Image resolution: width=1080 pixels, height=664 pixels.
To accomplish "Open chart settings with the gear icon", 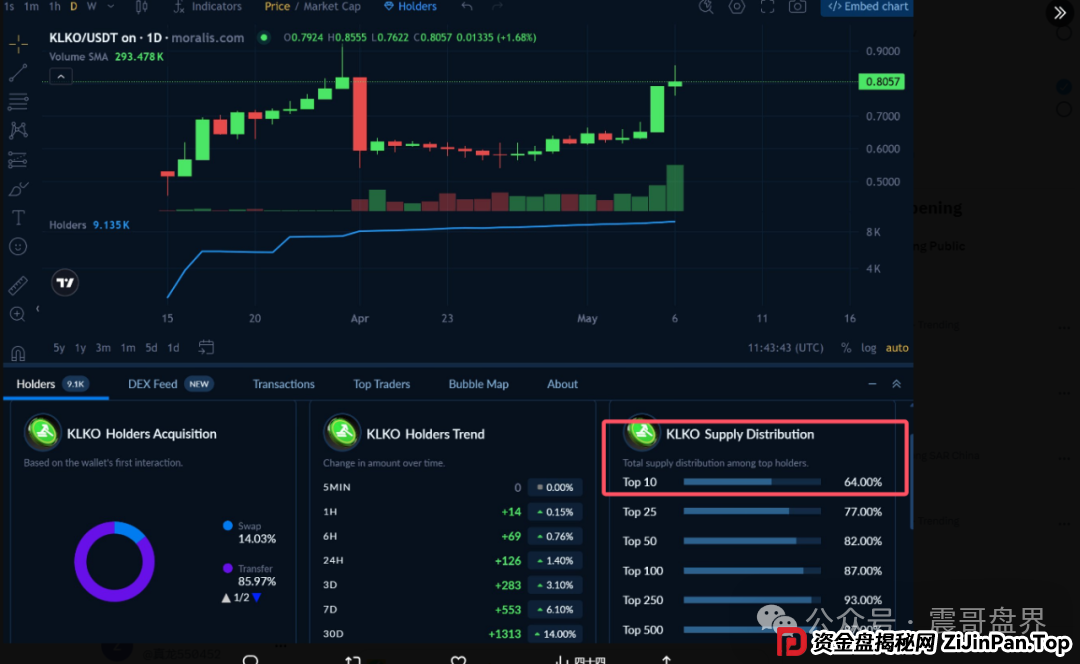I will (x=737, y=8).
